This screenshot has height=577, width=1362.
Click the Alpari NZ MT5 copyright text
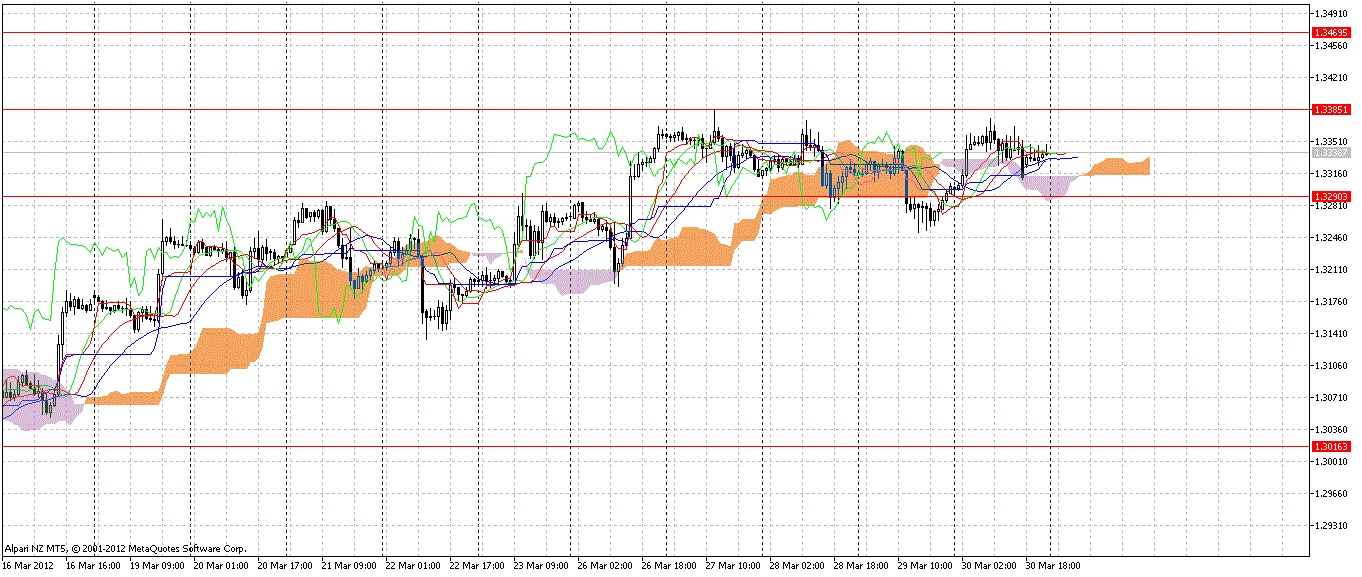126,549
